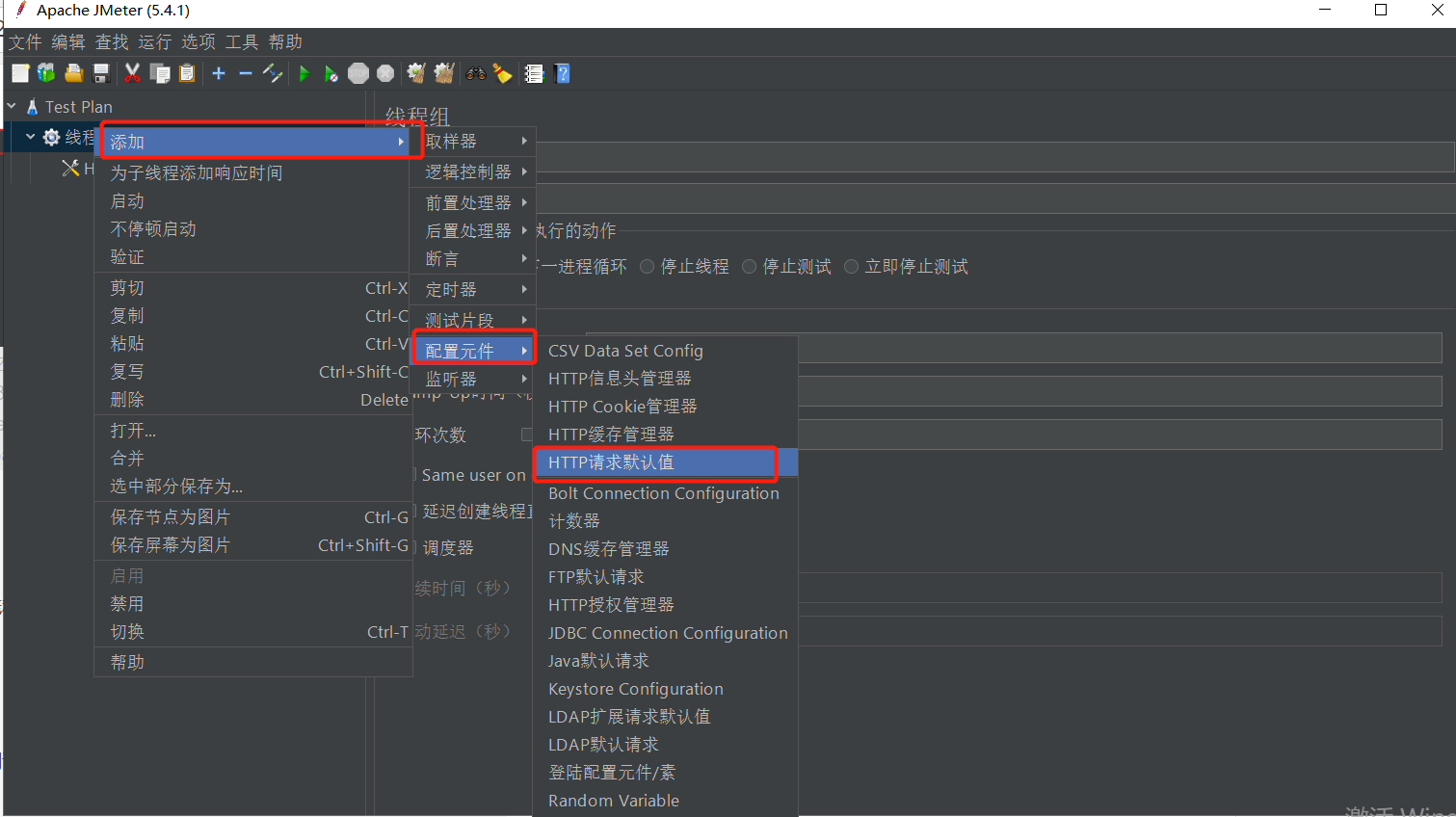Select the HTTP sampler pipette icon in tree
This screenshot has width=1456, height=817.
pos(70,169)
